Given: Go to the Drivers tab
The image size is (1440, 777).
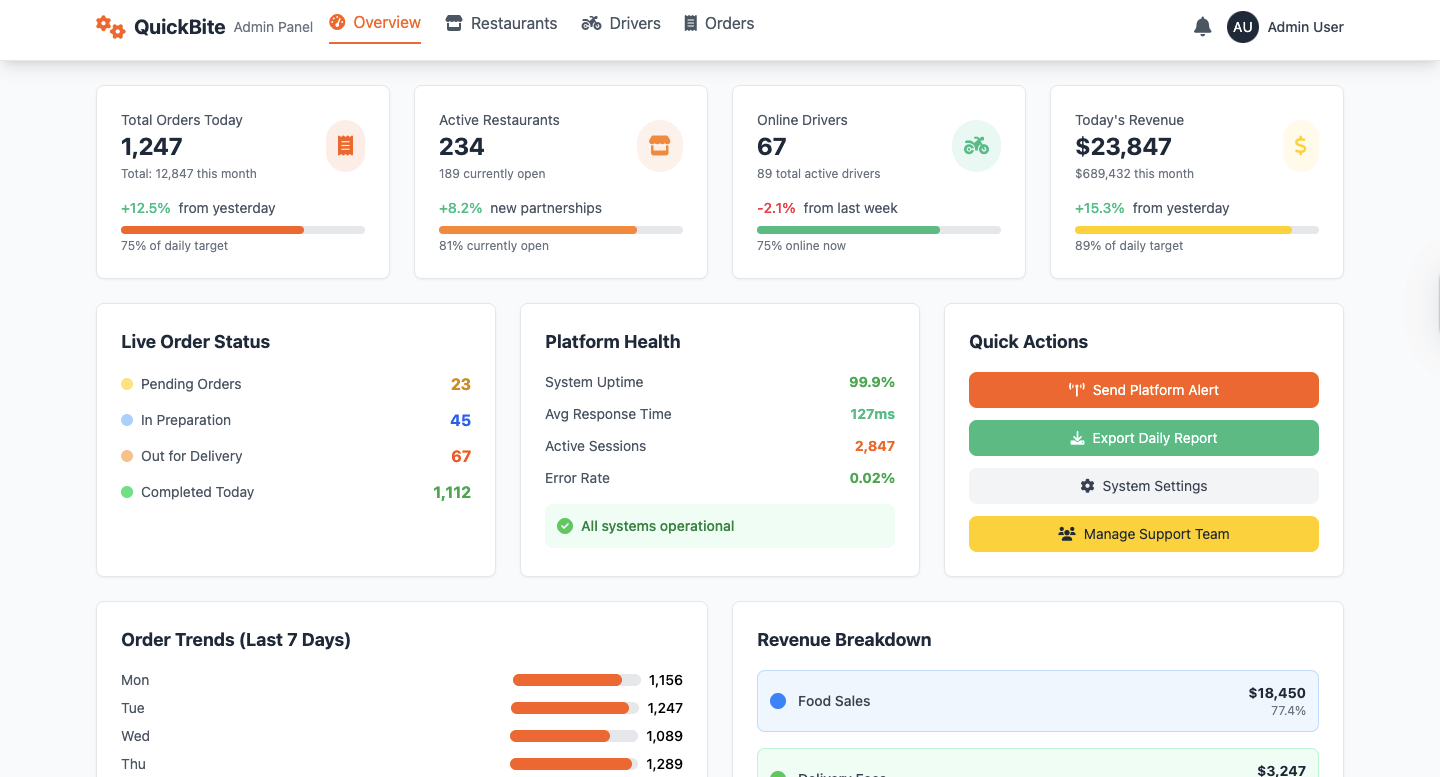Looking at the screenshot, I should (x=621, y=23).
